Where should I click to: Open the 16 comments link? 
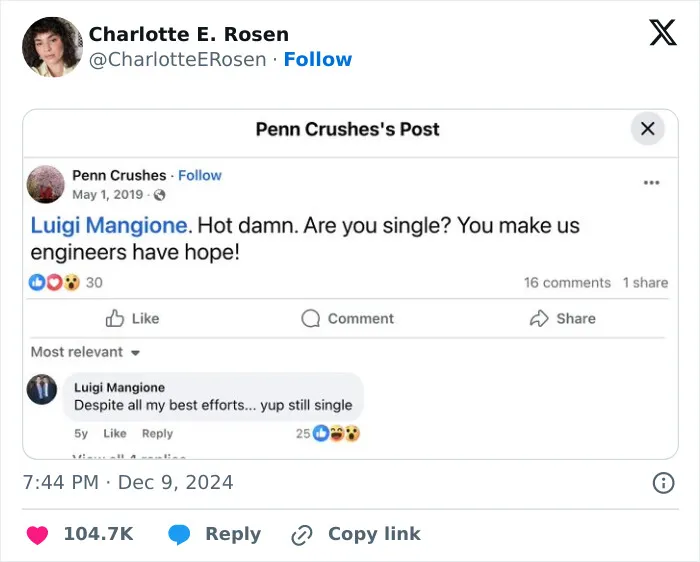click(x=567, y=283)
